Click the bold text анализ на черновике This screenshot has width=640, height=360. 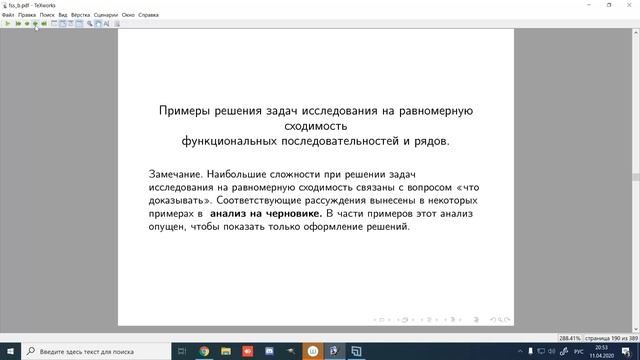[x=266, y=213]
